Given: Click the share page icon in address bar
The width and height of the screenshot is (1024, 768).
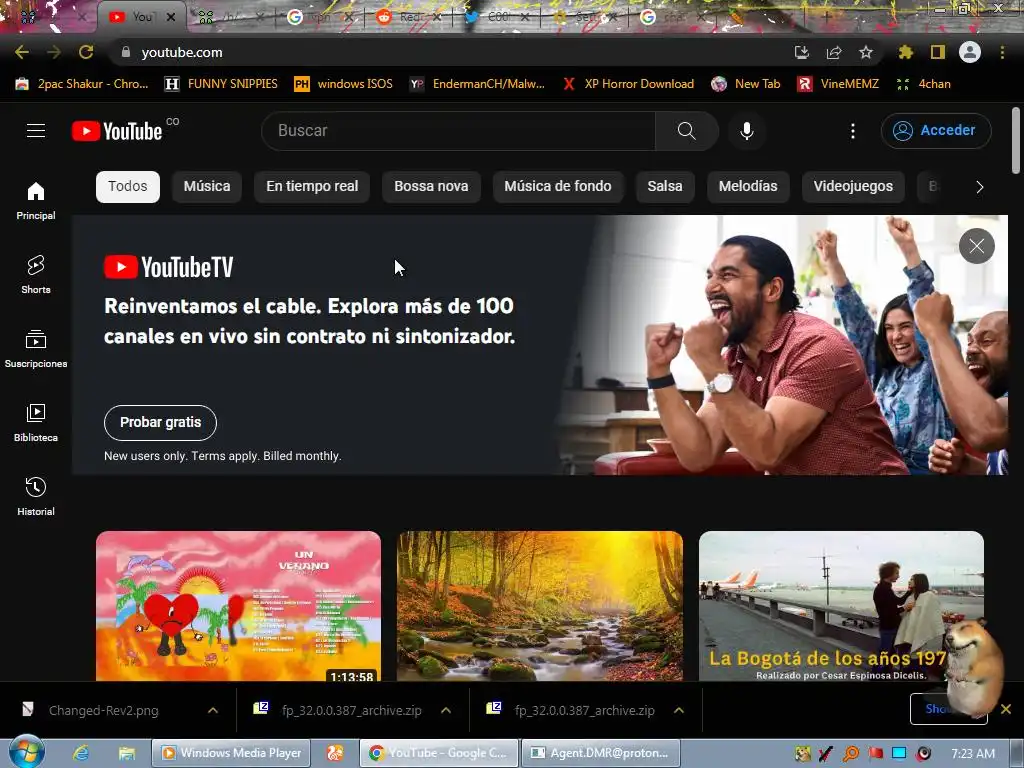Looking at the screenshot, I should (834, 52).
